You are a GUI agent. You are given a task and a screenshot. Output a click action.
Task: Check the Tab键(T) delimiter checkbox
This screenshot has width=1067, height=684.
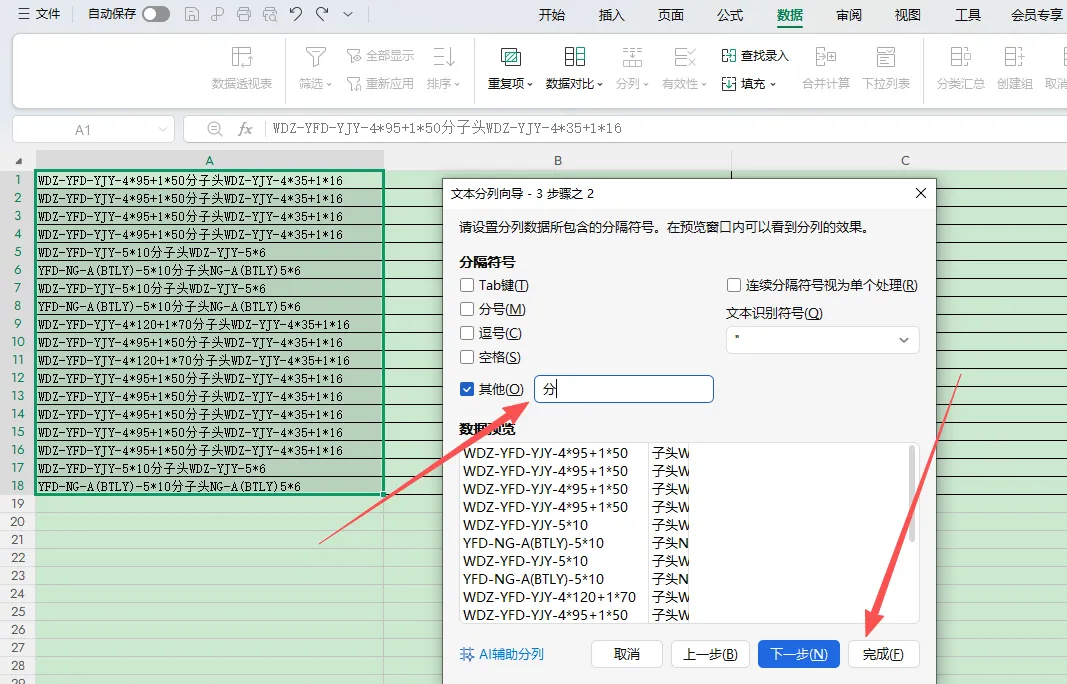[467, 285]
